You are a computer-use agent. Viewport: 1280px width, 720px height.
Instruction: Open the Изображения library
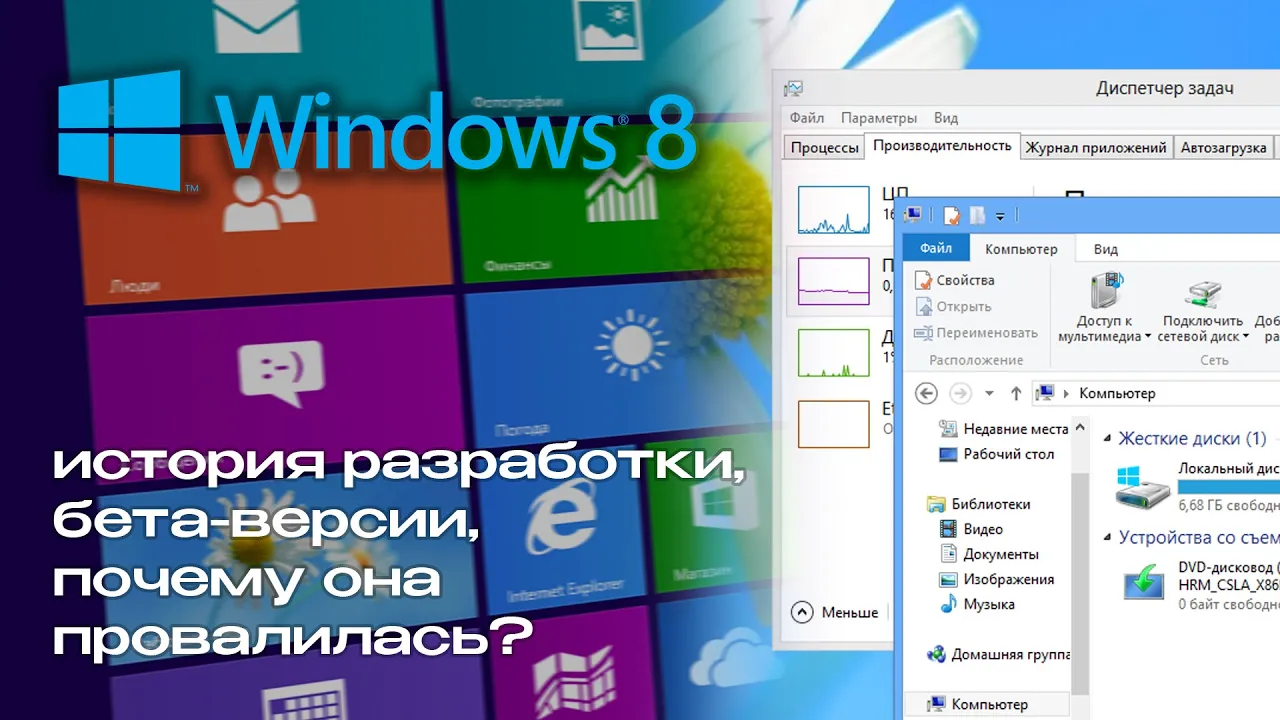click(997, 579)
